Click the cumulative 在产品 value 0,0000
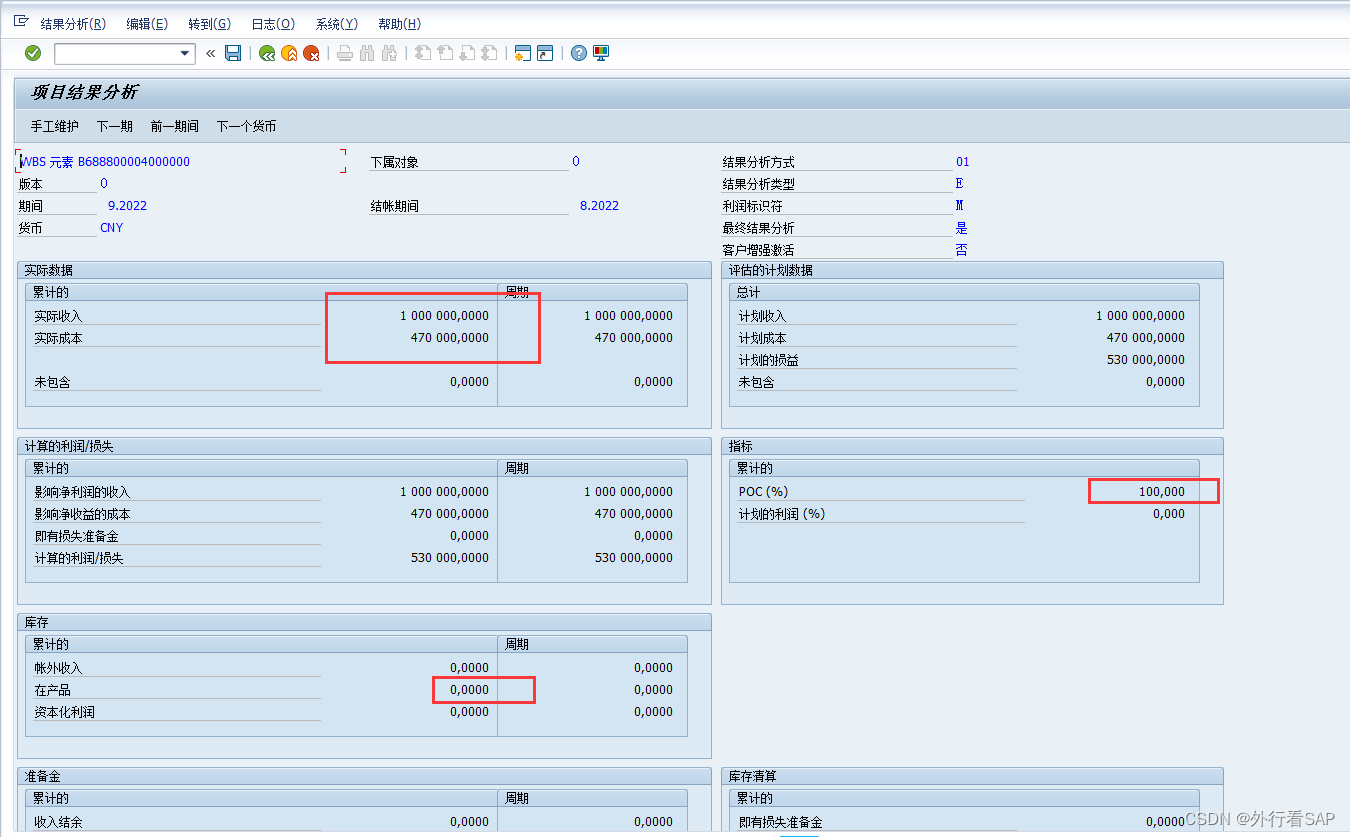 point(469,690)
